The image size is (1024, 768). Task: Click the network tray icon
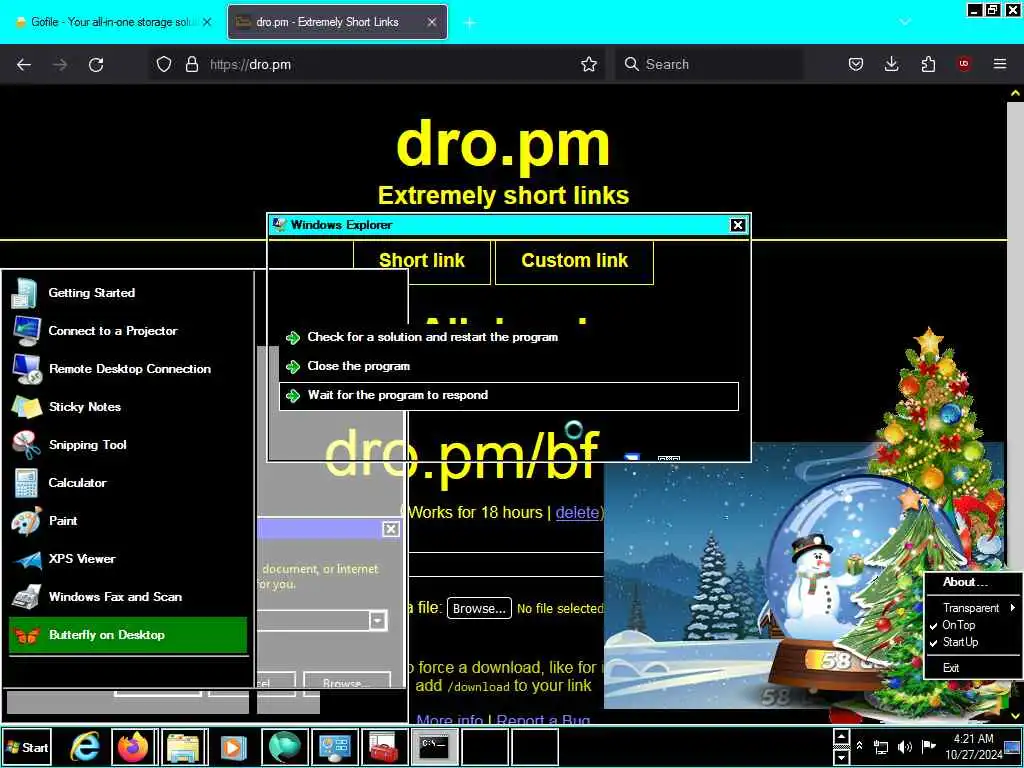coord(881,747)
